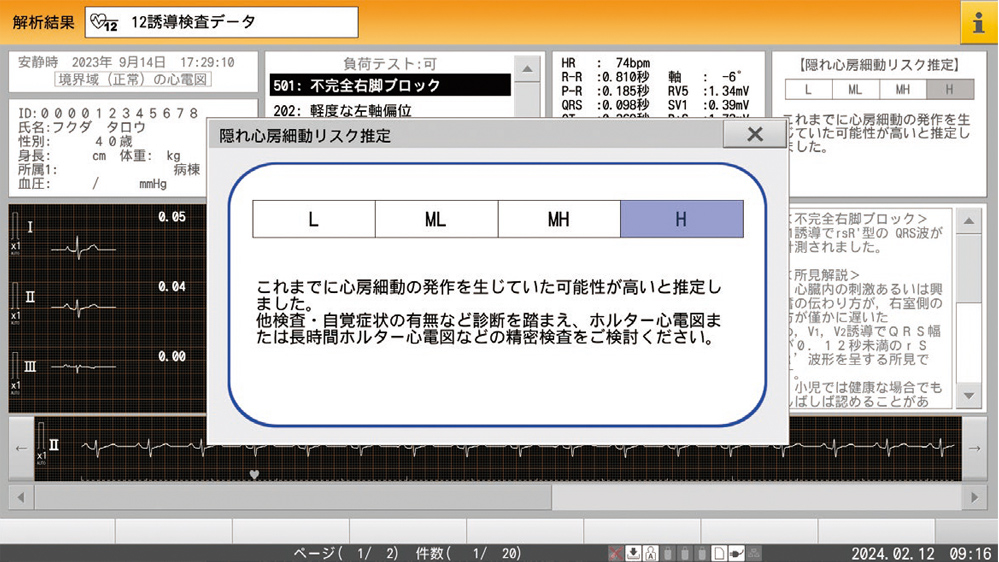Click the lead II value 0.04
999x562 pixels.
pos(171,287)
